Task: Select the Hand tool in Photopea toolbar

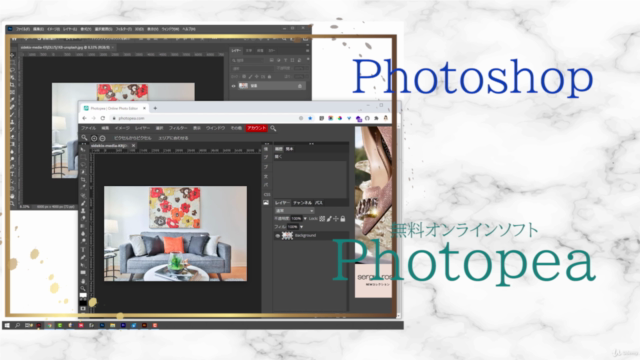Action: [x=83, y=281]
